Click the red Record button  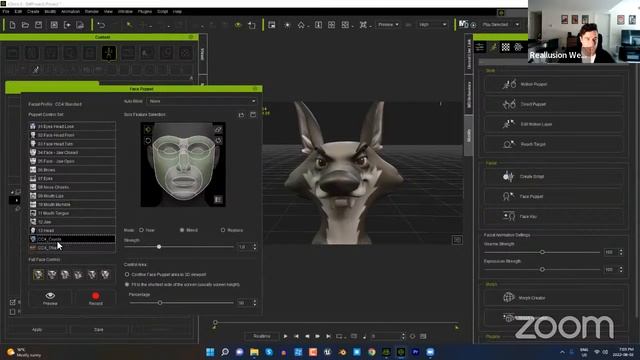96,298
